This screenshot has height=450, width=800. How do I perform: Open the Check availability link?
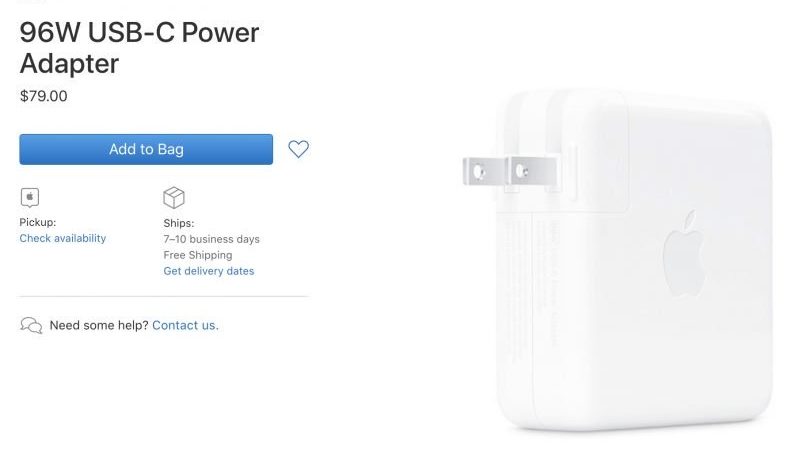(x=63, y=238)
